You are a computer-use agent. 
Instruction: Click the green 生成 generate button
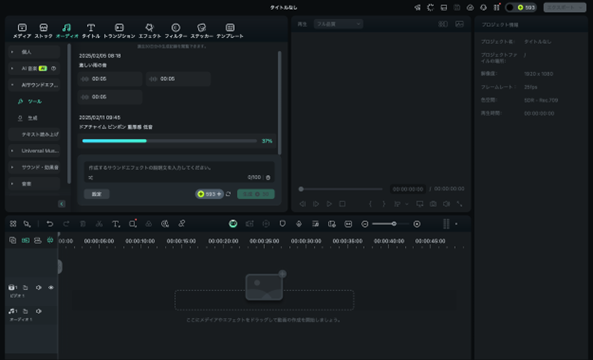pos(256,194)
